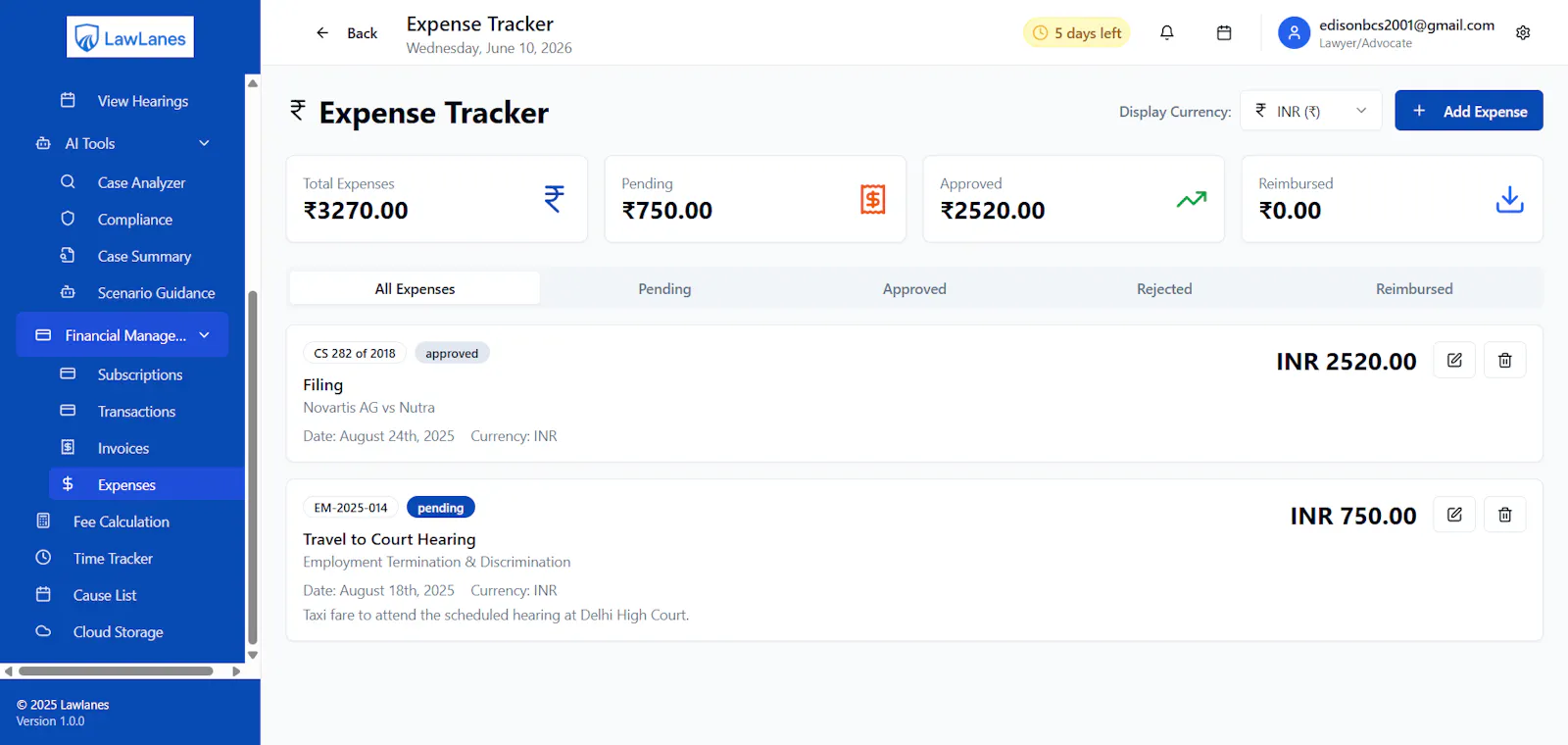Image resolution: width=1568 pixels, height=745 pixels.
Task: Collapse the AI Tools chevron
Action: pos(204,143)
